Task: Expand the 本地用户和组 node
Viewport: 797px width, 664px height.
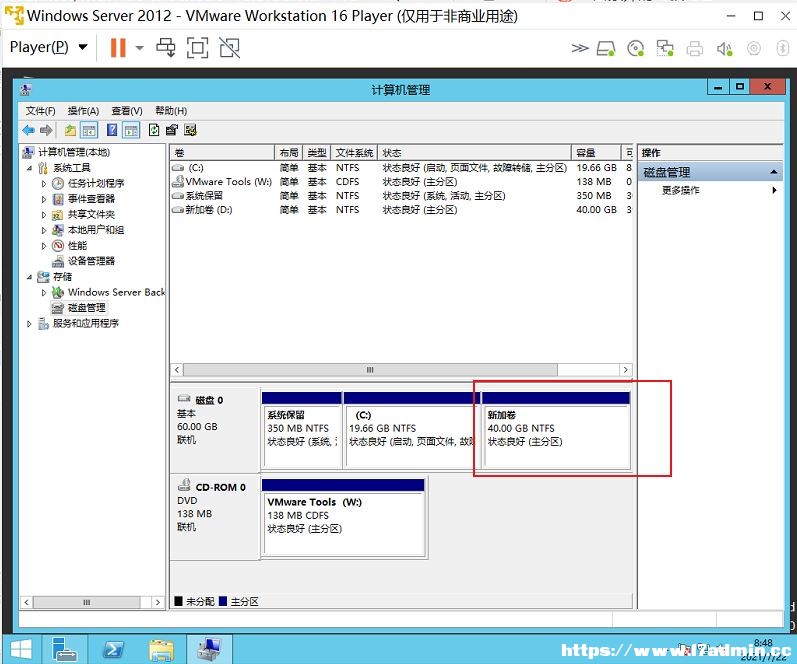Action: click(x=44, y=230)
